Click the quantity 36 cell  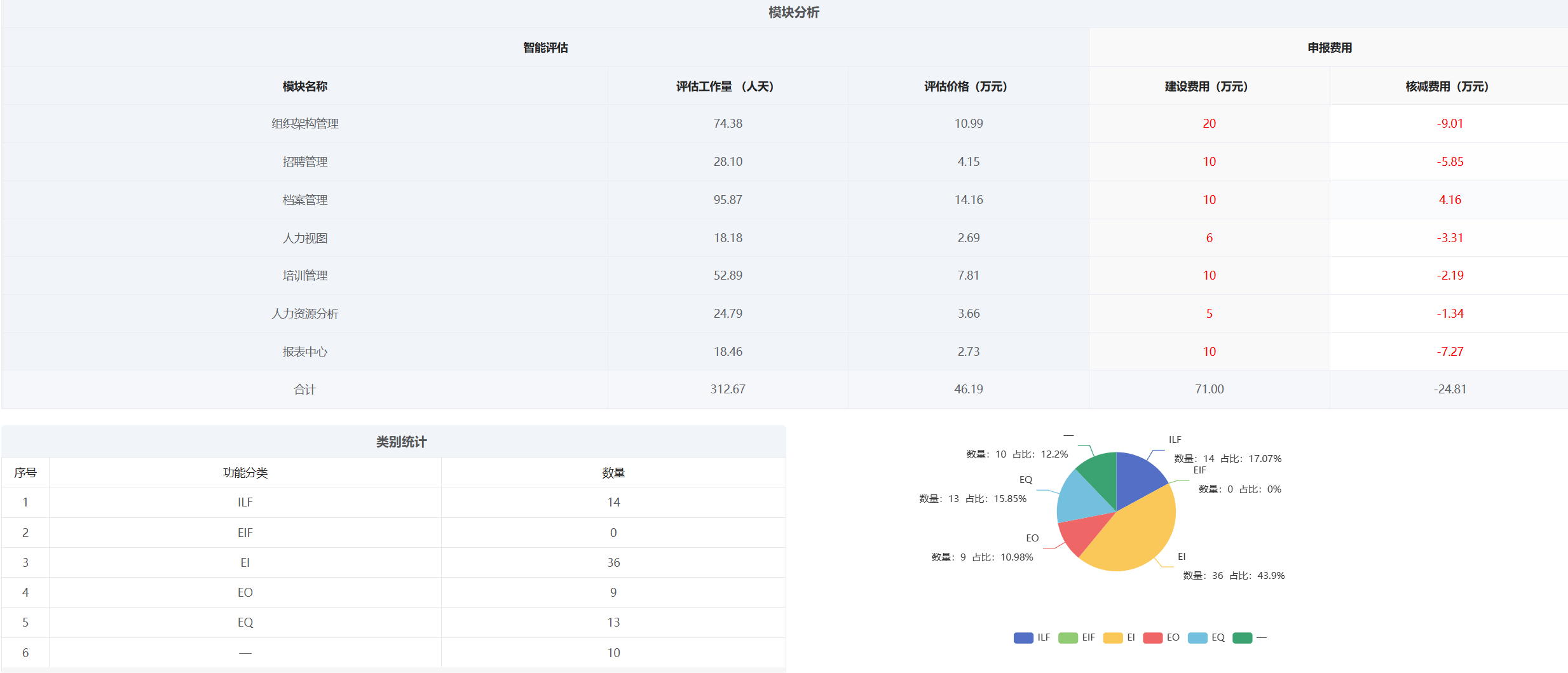[x=613, y=563]
